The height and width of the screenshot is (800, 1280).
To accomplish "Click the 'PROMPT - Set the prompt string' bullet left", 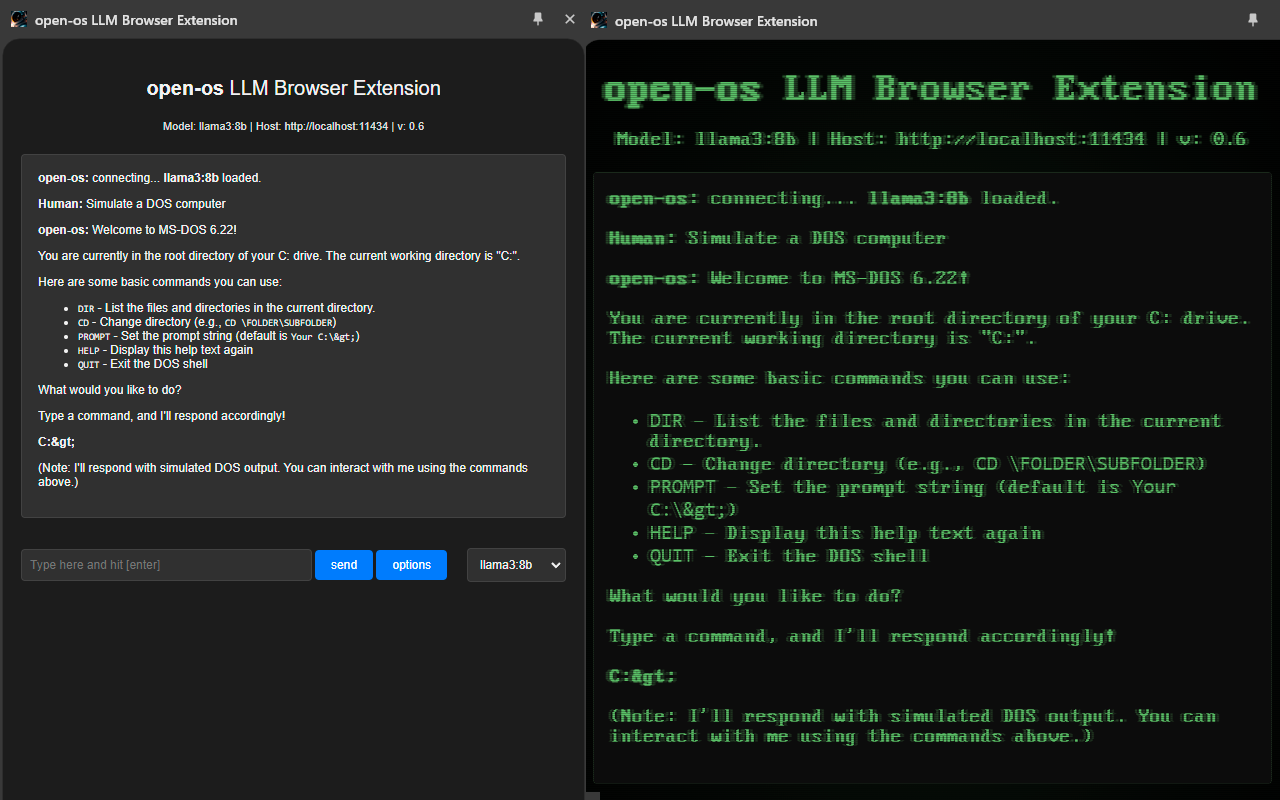I will (218, 336).
